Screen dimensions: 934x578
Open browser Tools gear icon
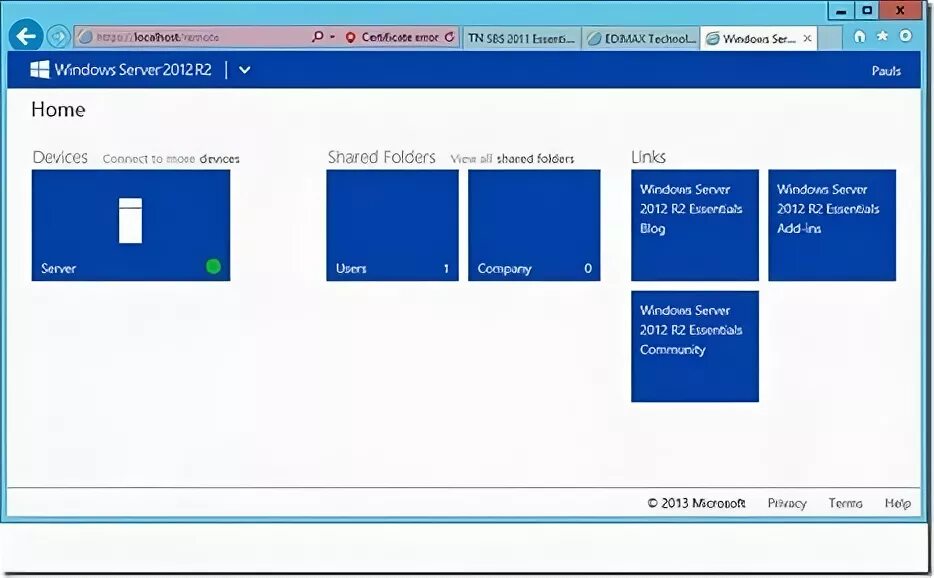point(905,36)
